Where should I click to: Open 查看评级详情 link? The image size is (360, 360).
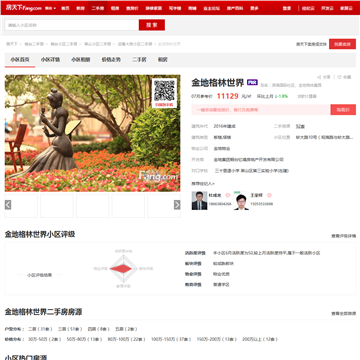343,236
